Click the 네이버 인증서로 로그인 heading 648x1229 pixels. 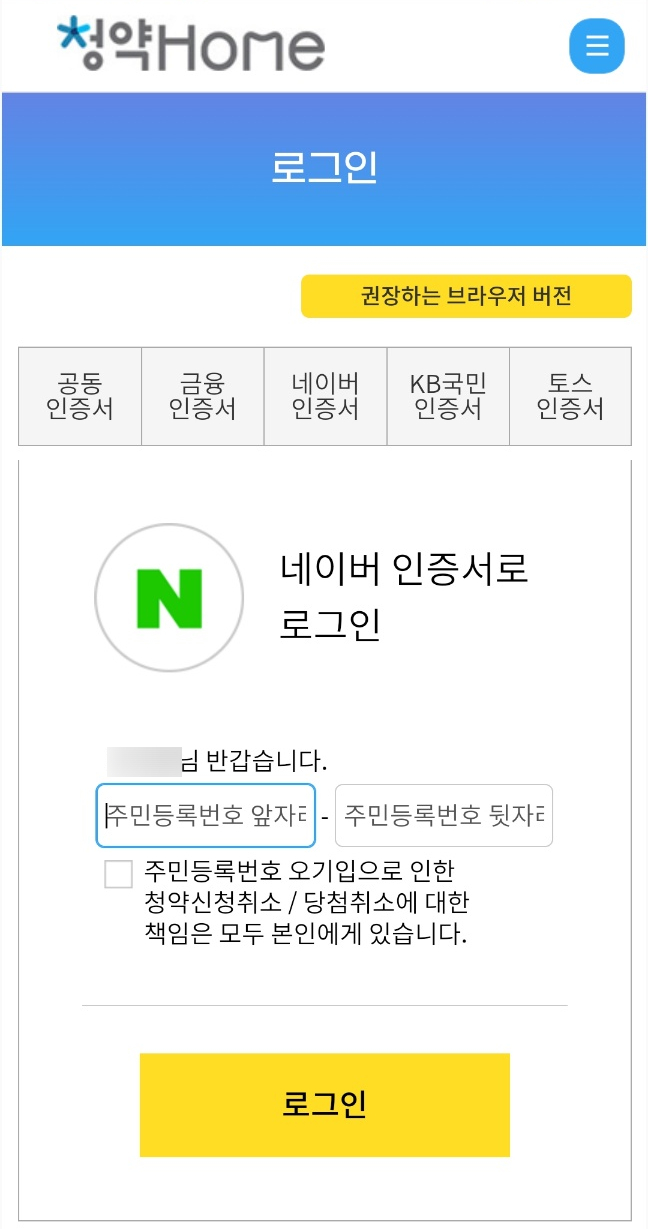click(x=403, y=597)
